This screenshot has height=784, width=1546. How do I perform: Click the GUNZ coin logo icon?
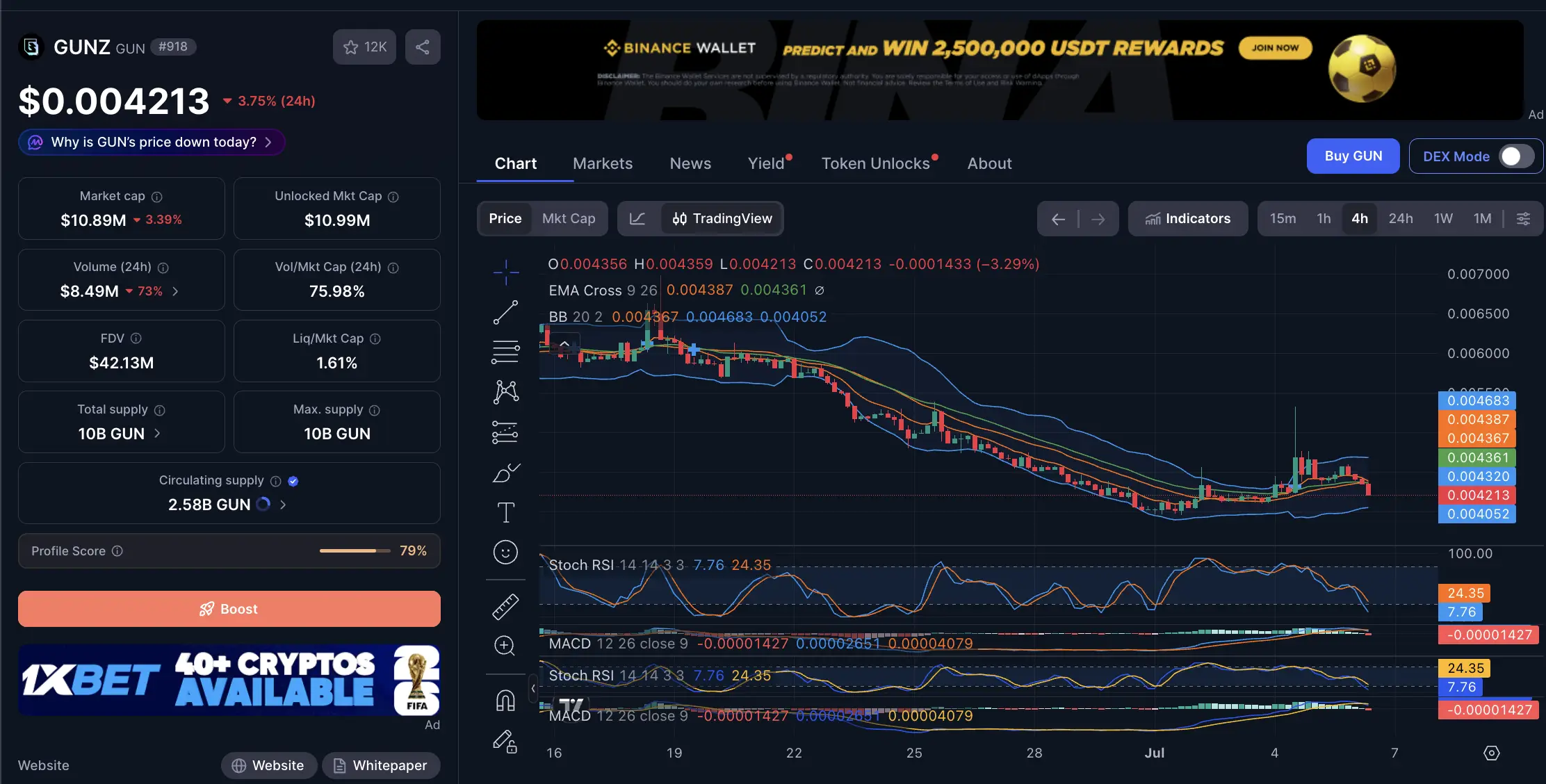click(x=31, y=47)
